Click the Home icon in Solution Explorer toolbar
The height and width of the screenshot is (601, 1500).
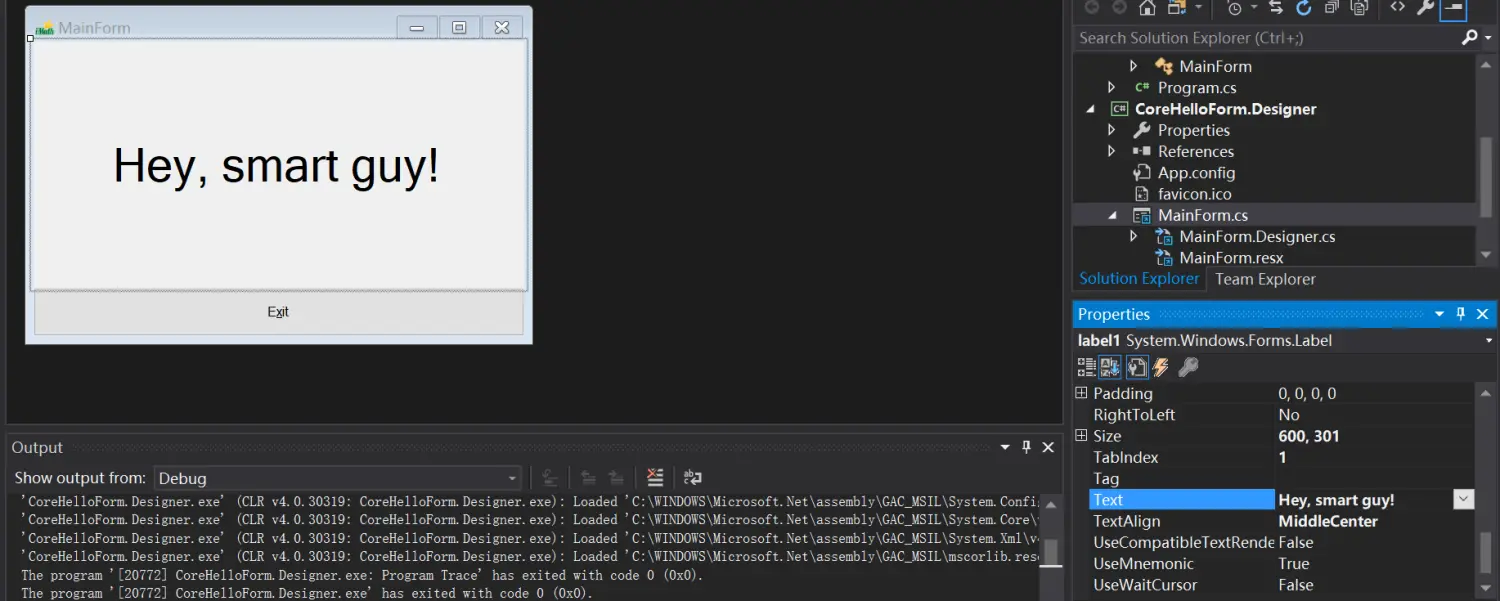pos(1148,8)
